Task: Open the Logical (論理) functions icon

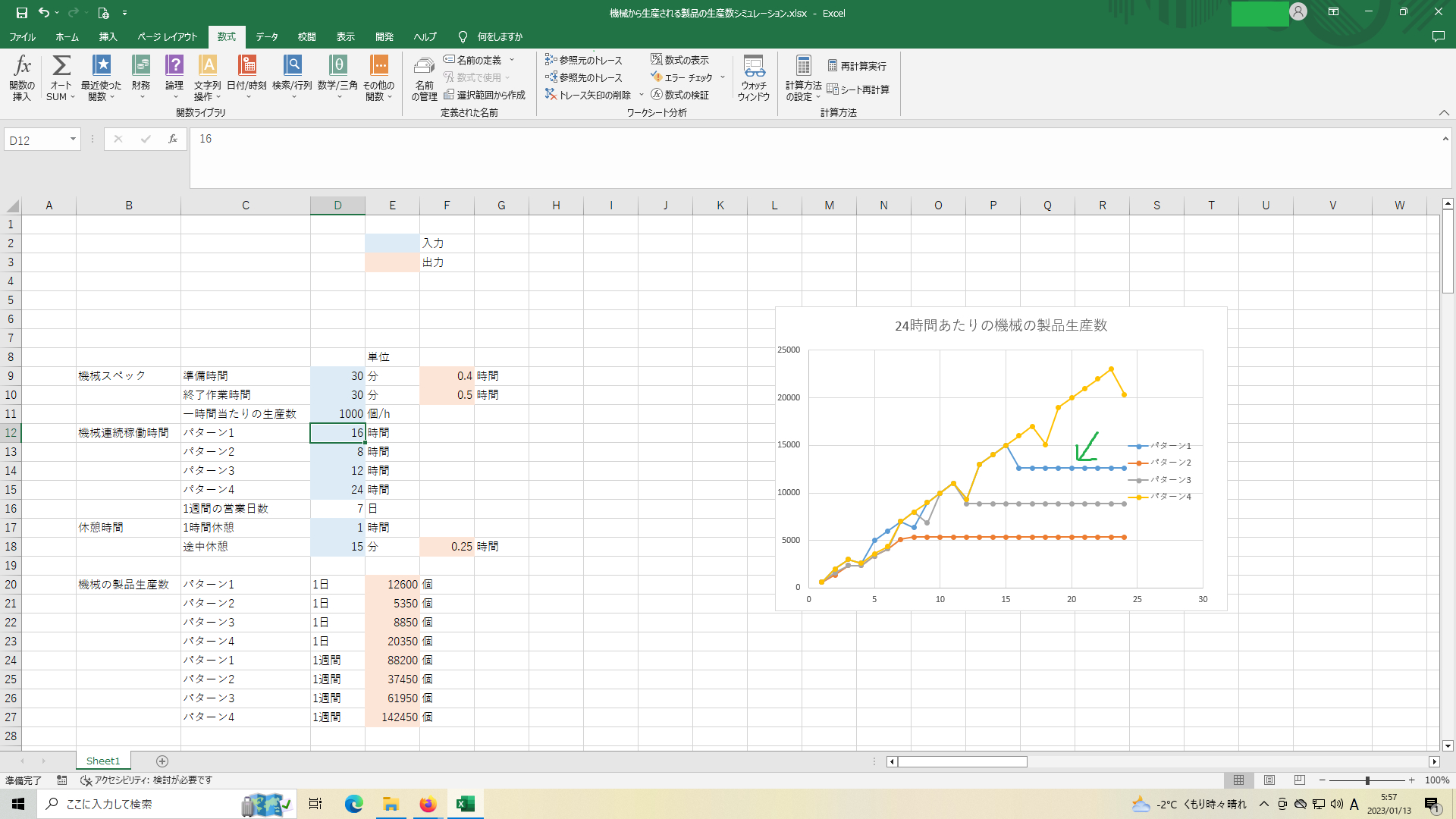Action: 174,67
